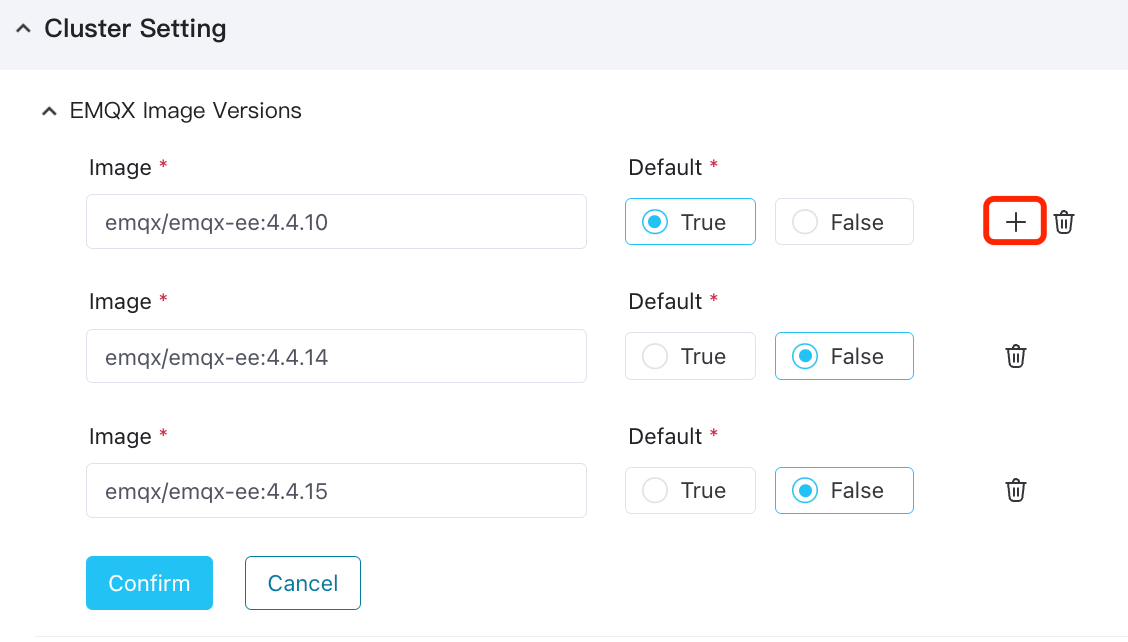Collapse the Cluster Setting section
The height and width of the screenshot is (642, 1128).
click(23, 30)
